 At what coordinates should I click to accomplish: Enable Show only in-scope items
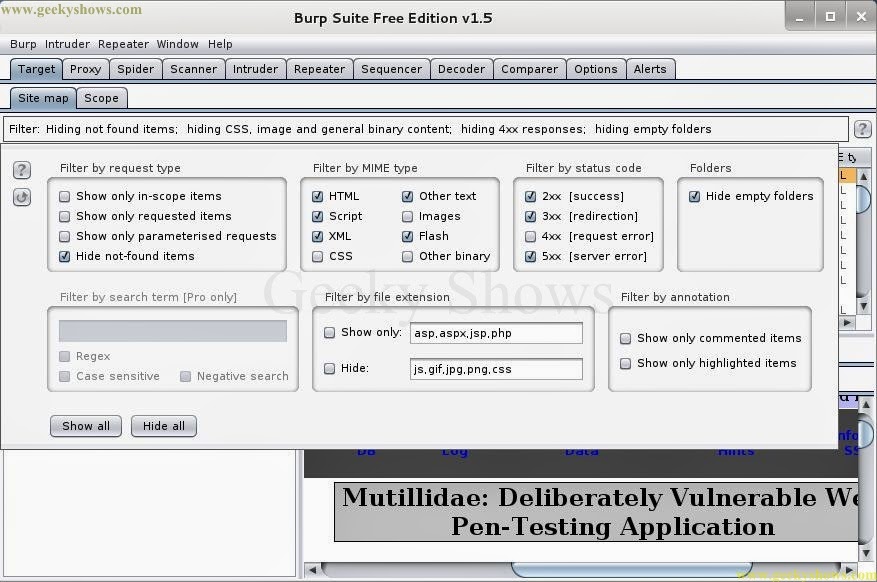(64, 196)
